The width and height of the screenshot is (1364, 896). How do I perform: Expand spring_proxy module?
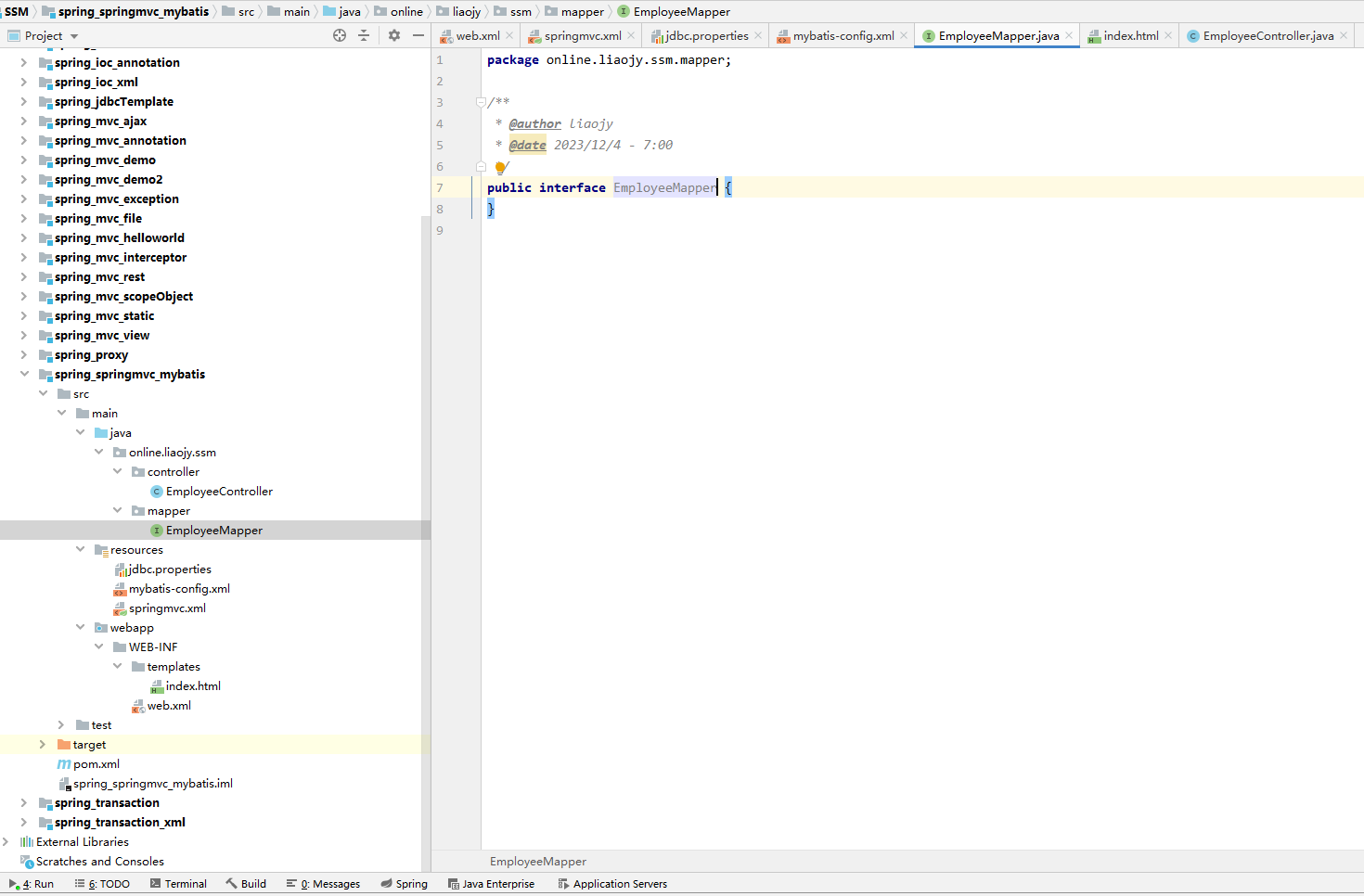pyautogui.click(x=24, y=354)
